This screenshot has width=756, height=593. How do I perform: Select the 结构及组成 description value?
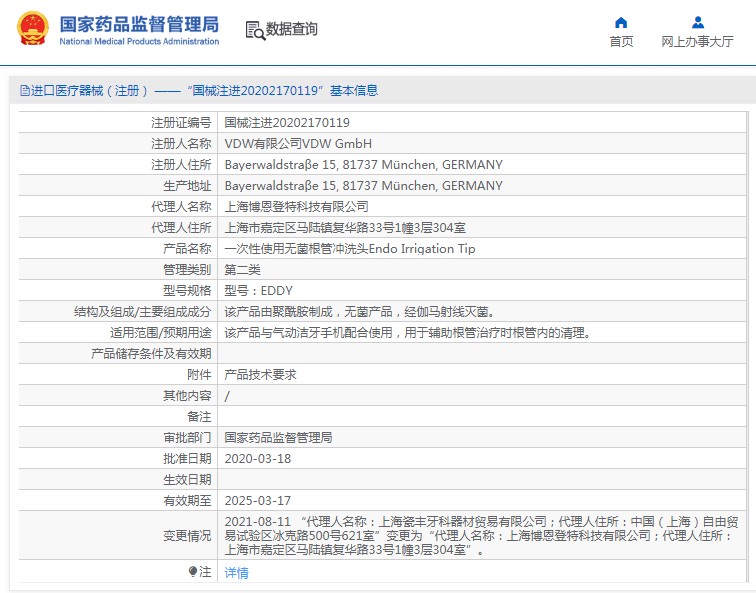(x=360, y=311)
